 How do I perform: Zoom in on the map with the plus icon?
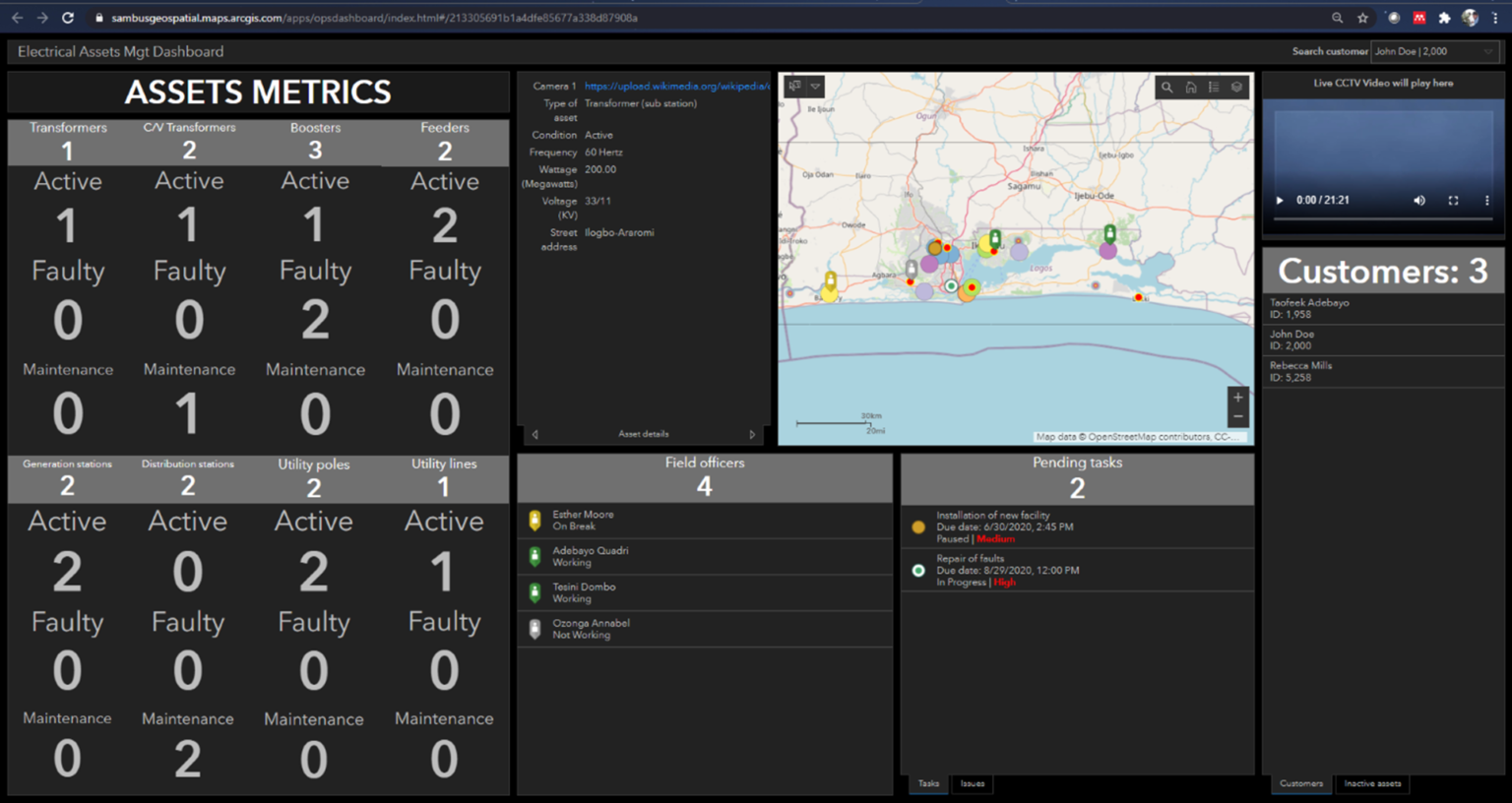tap(1237, 396)
